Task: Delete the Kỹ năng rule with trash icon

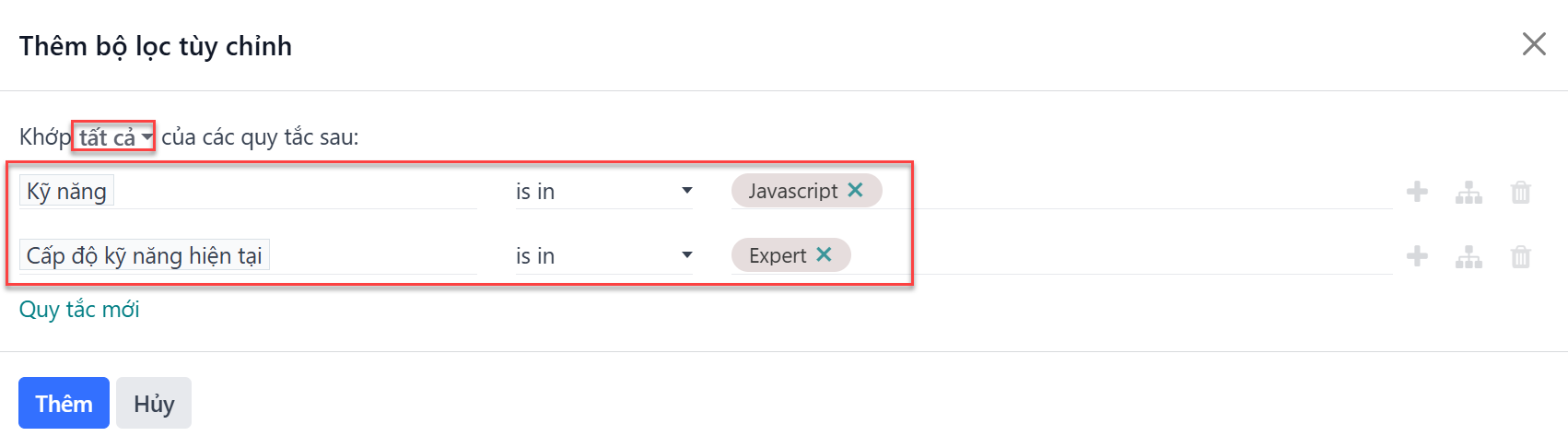Action: click(x=1521, y=192)
